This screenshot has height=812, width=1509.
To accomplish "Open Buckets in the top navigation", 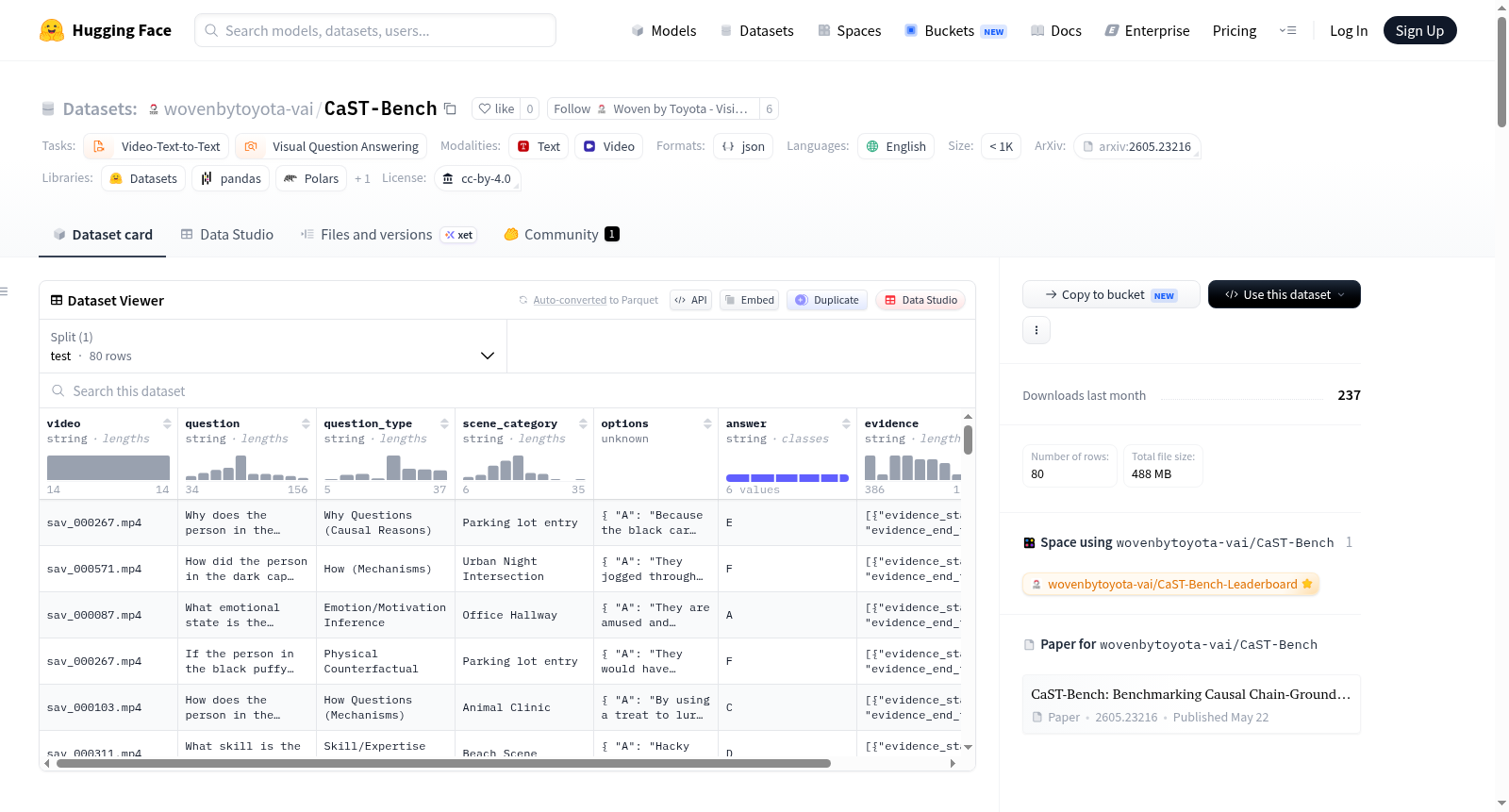I will point(955,31).
